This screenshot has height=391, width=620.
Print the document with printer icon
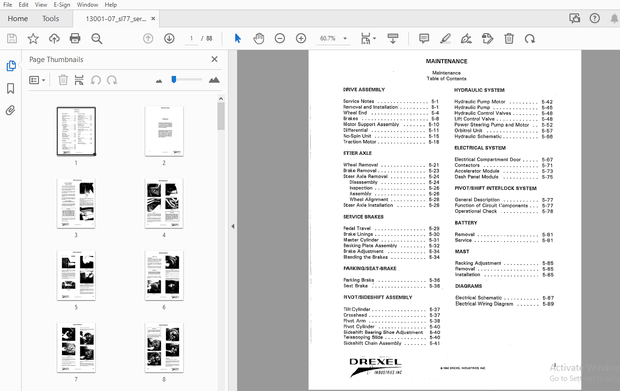point(75,38)
